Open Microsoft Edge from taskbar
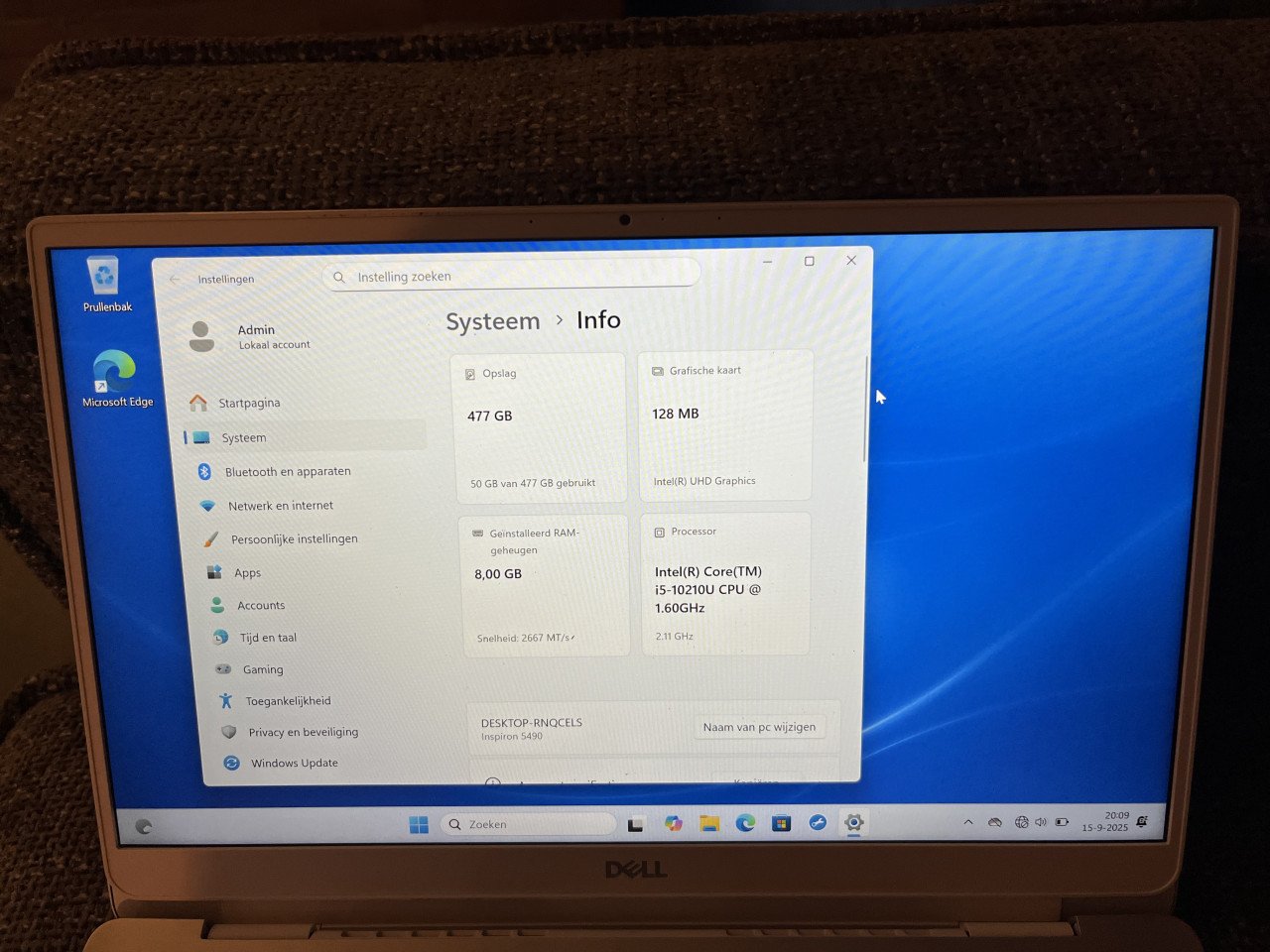Viewport: 1270px width, 952px height. tap(745, 823)
